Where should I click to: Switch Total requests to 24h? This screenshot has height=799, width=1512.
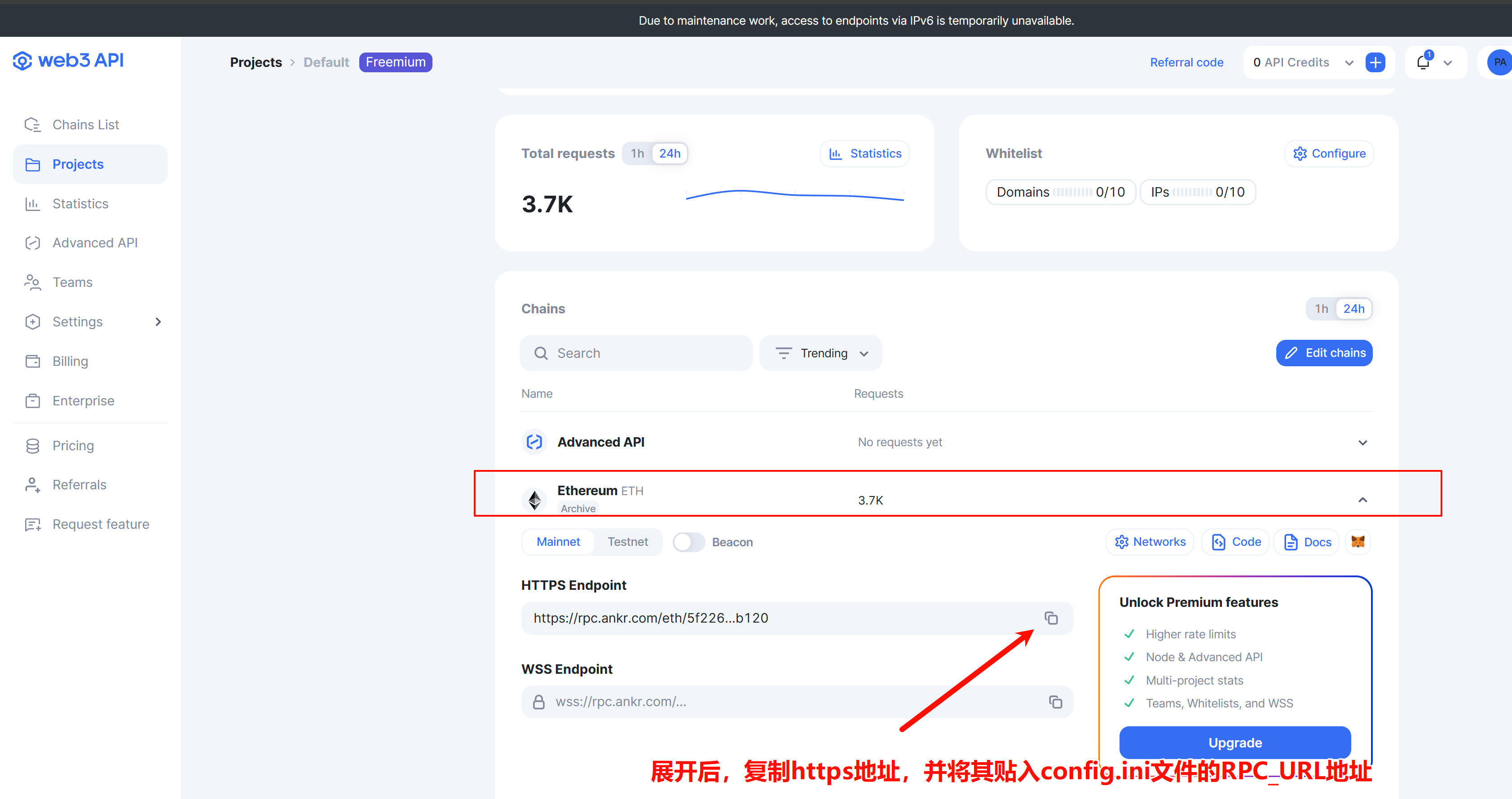(670, 153)
